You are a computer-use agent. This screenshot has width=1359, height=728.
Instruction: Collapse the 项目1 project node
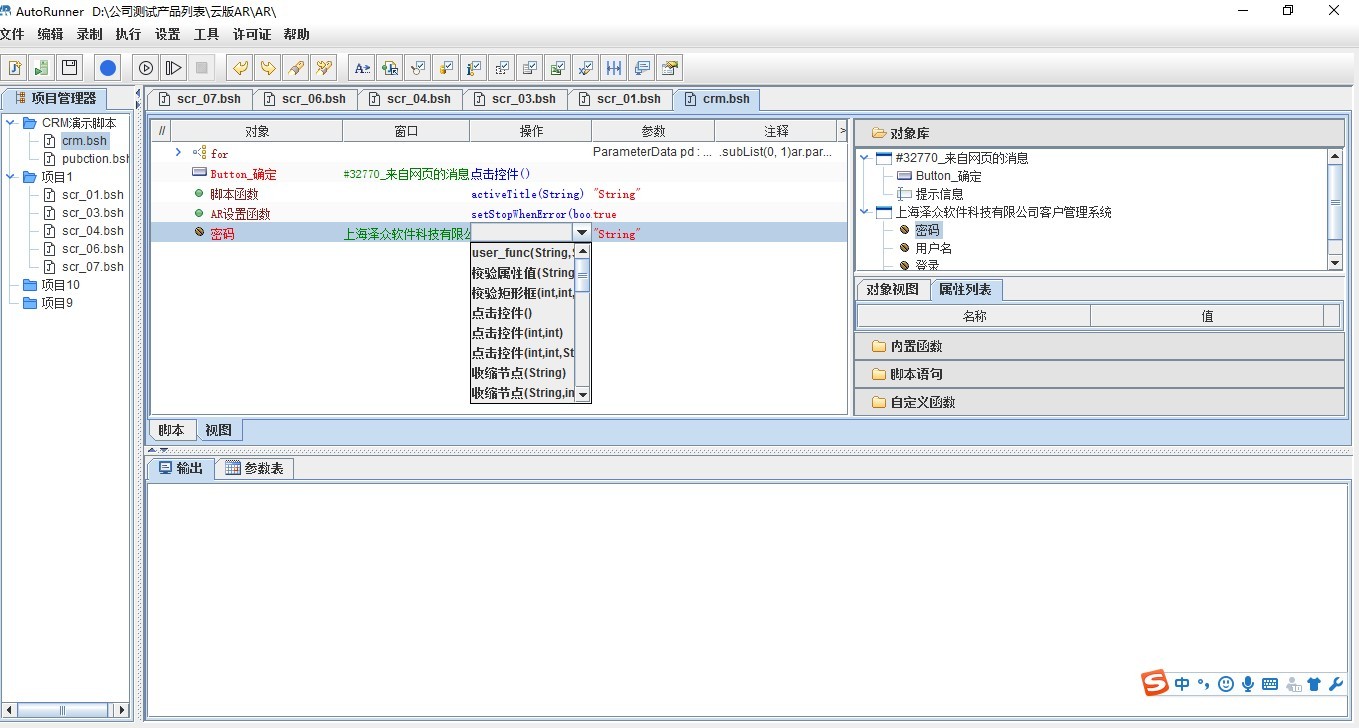(10, 177)
